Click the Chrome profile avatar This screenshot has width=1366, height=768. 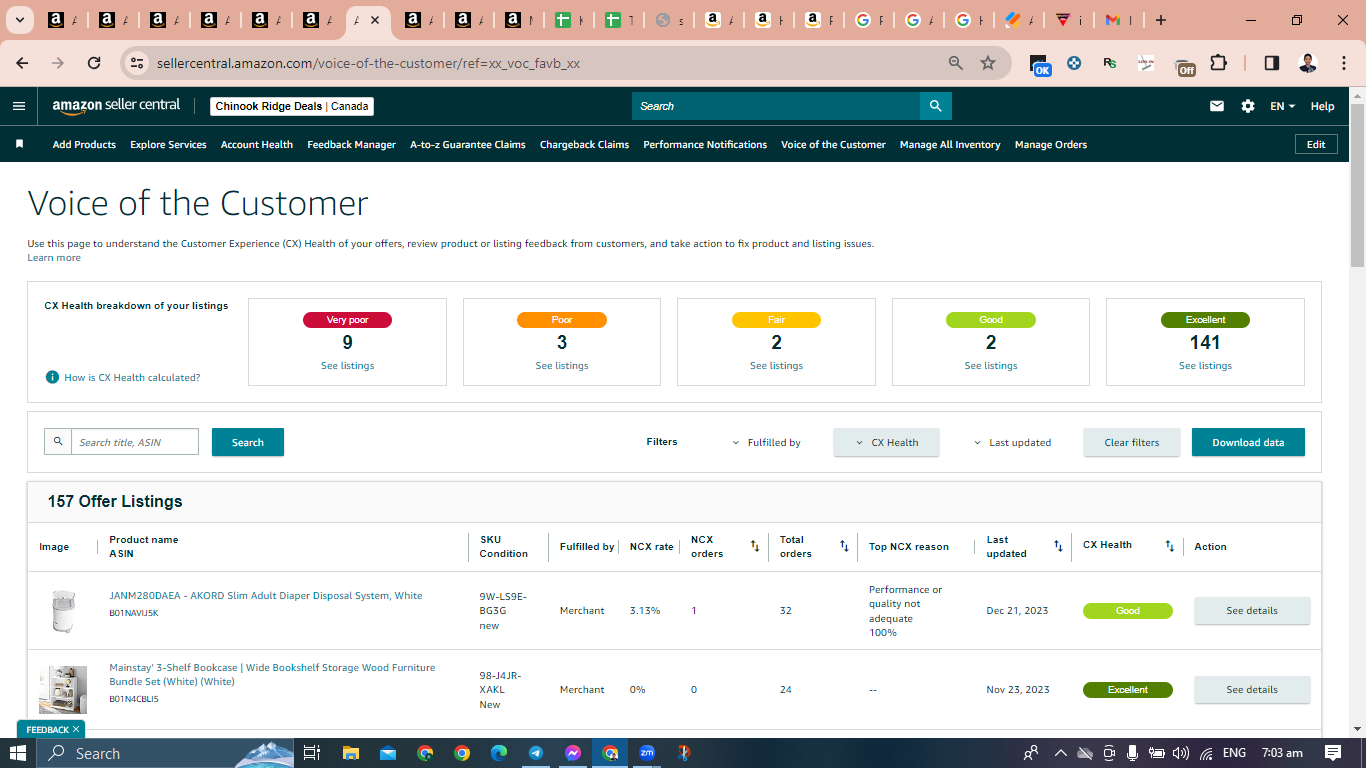point(1308,63)
